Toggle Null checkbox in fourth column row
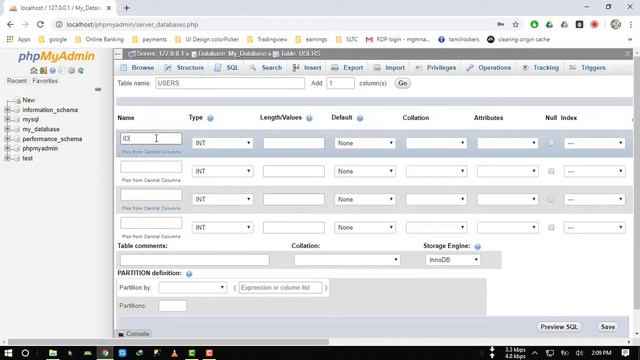Viewport: 640px width, 360px height. (x=551, y=228)
